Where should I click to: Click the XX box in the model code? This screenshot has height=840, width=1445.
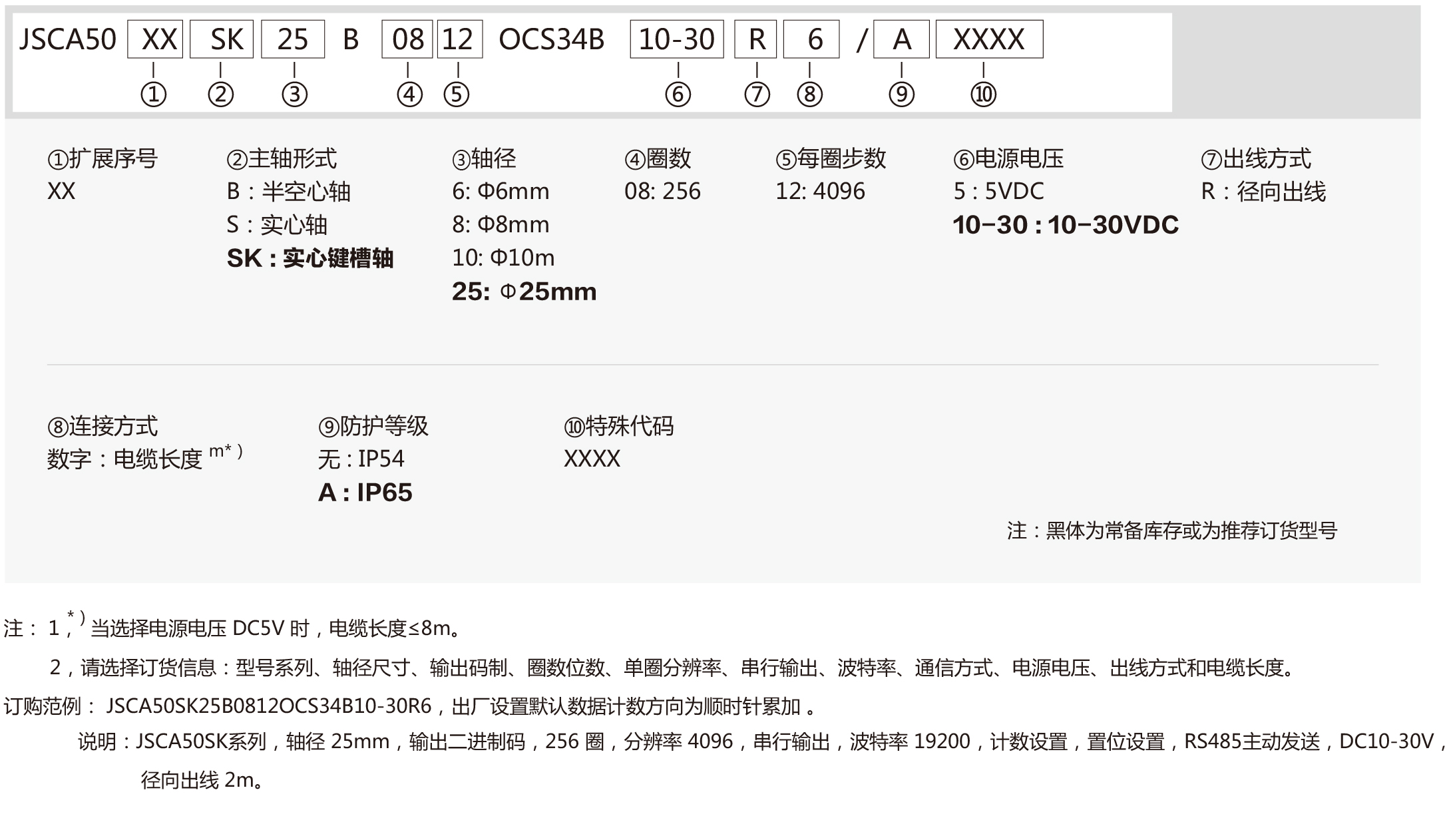click(x=155, y=39)
